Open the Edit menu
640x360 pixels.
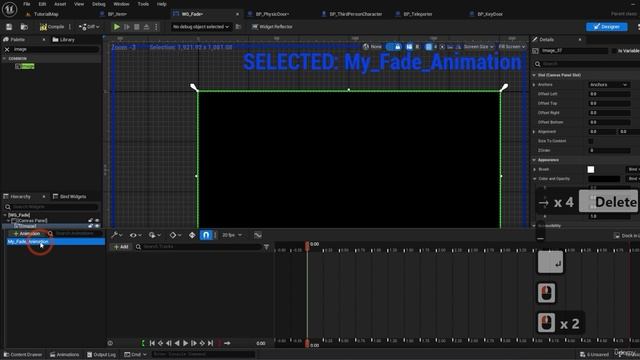42,4
